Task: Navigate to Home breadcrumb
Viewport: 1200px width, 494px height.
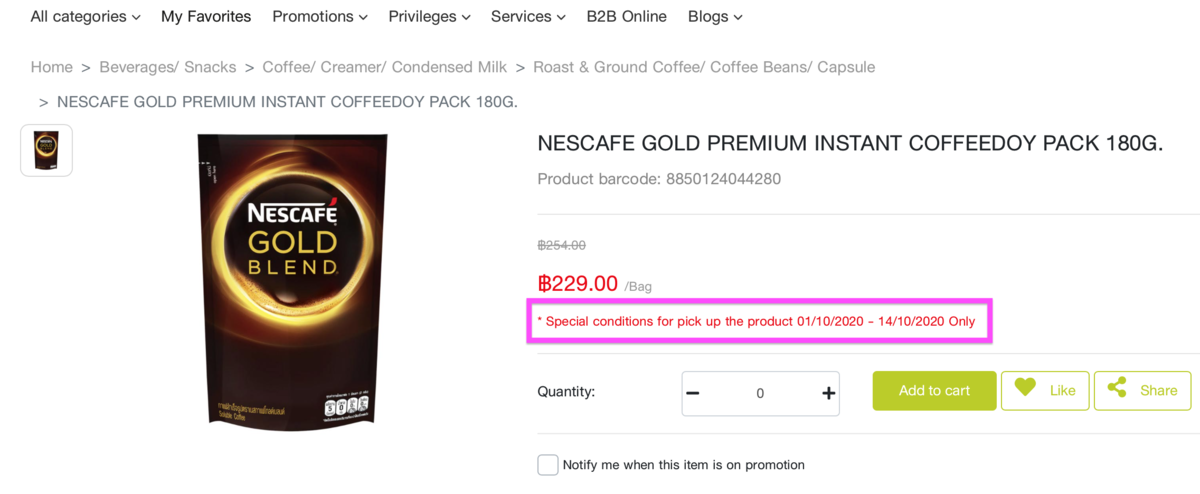Action: [52, 67]
